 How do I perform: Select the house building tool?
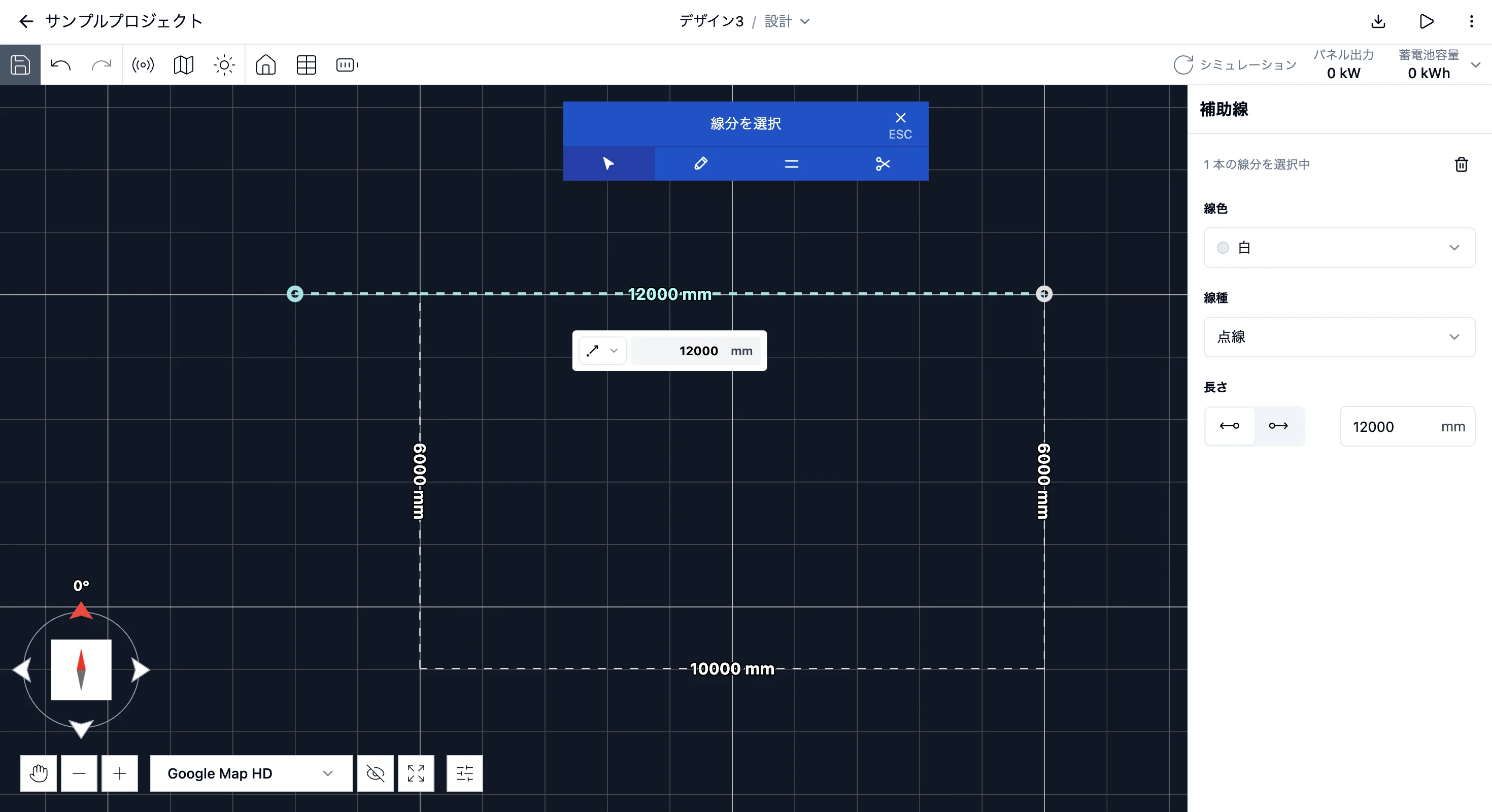[x=266, y=65]
